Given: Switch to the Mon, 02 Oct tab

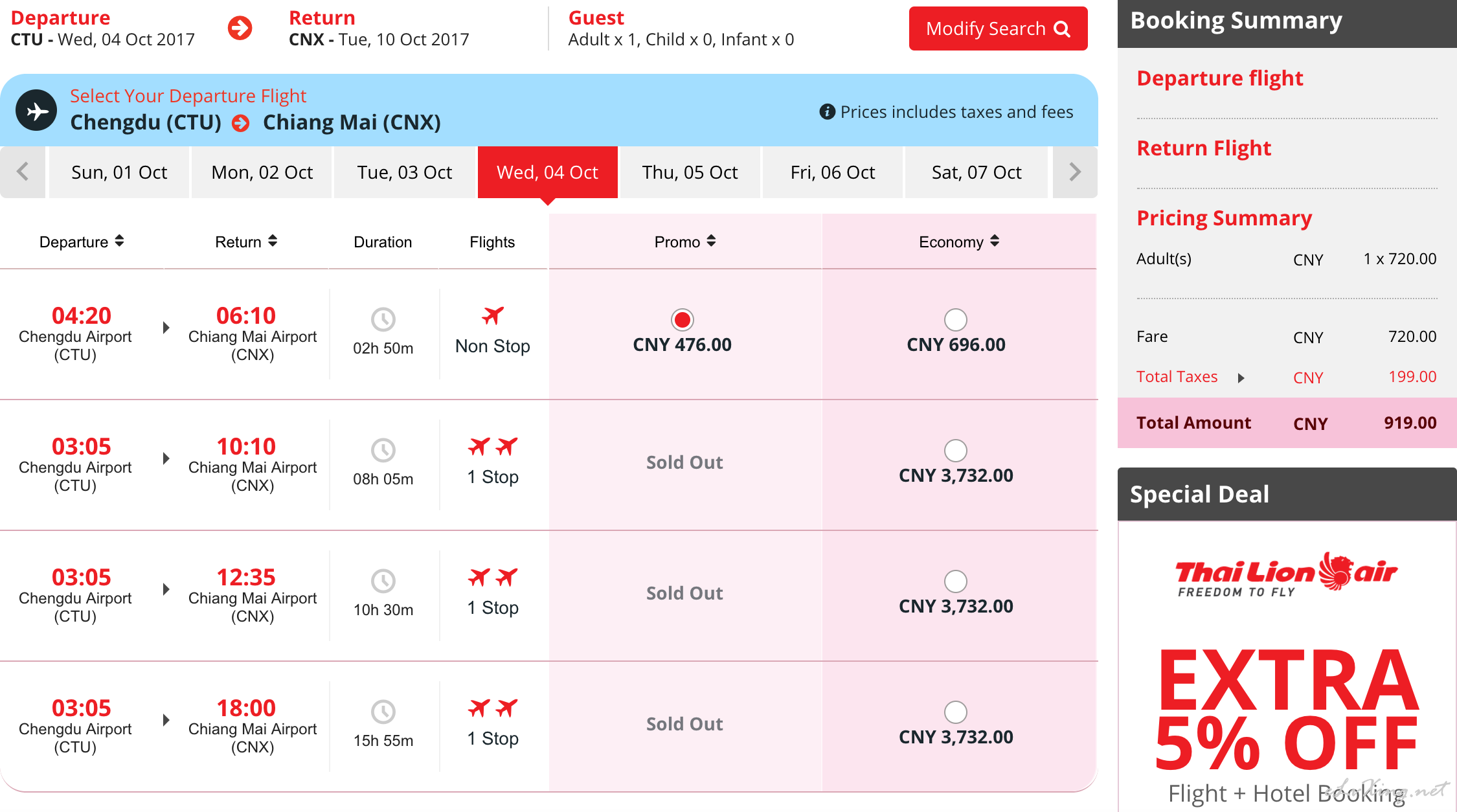Looking at the screenshot, I should pos(262,172).
